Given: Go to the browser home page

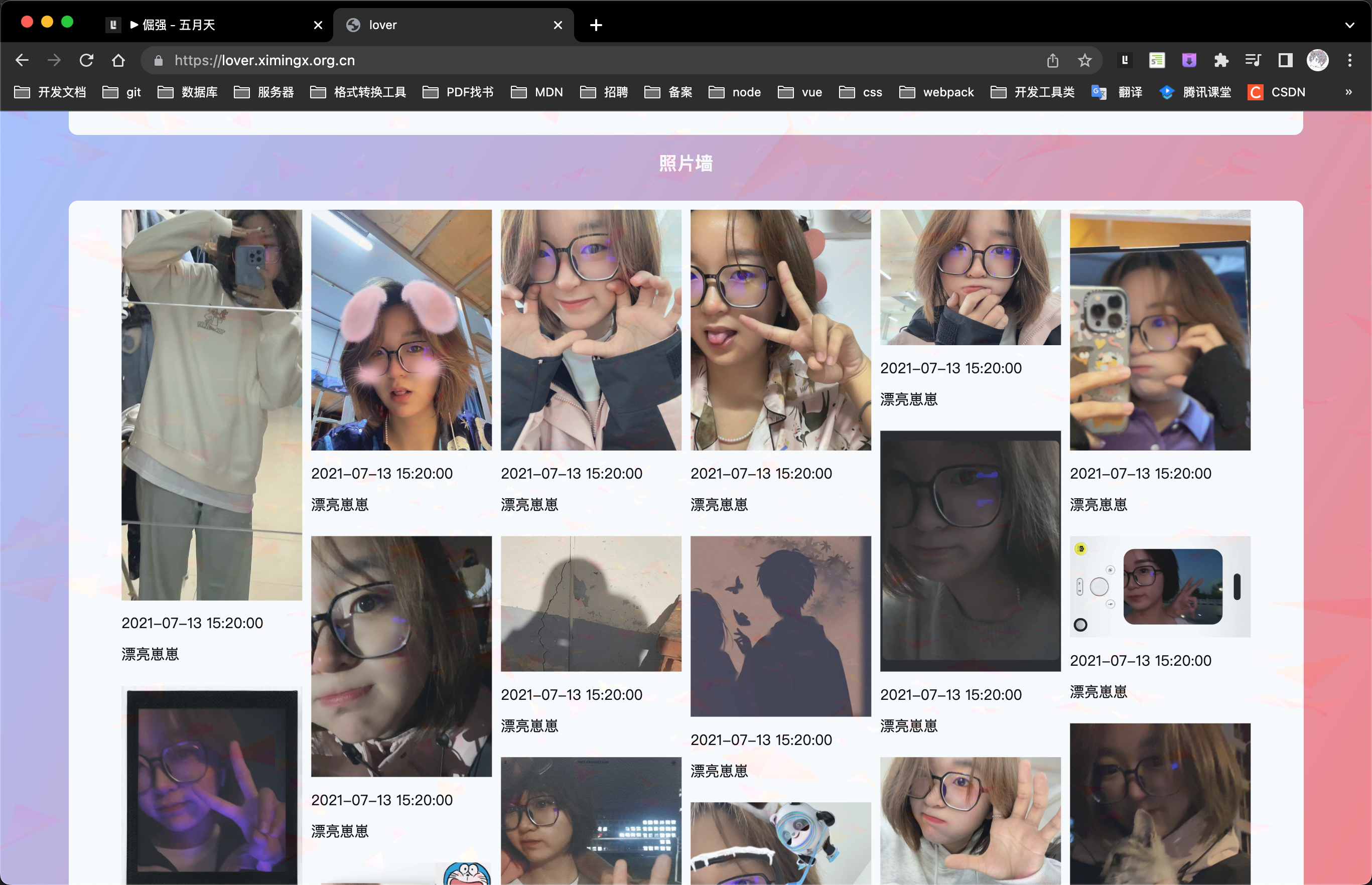Looking at the screenshot, I should [x=118, y=60].
